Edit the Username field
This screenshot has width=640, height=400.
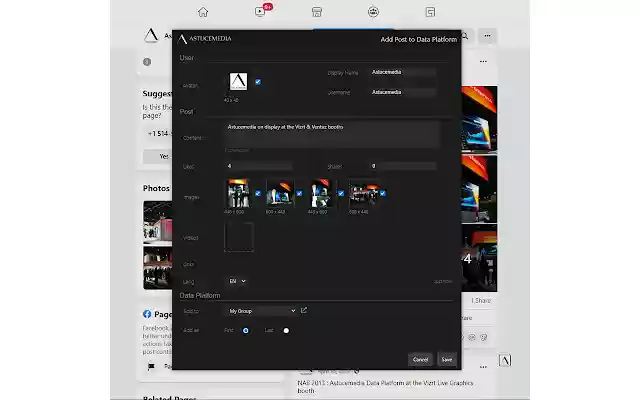pyautogui.click(x=402, y=92)
